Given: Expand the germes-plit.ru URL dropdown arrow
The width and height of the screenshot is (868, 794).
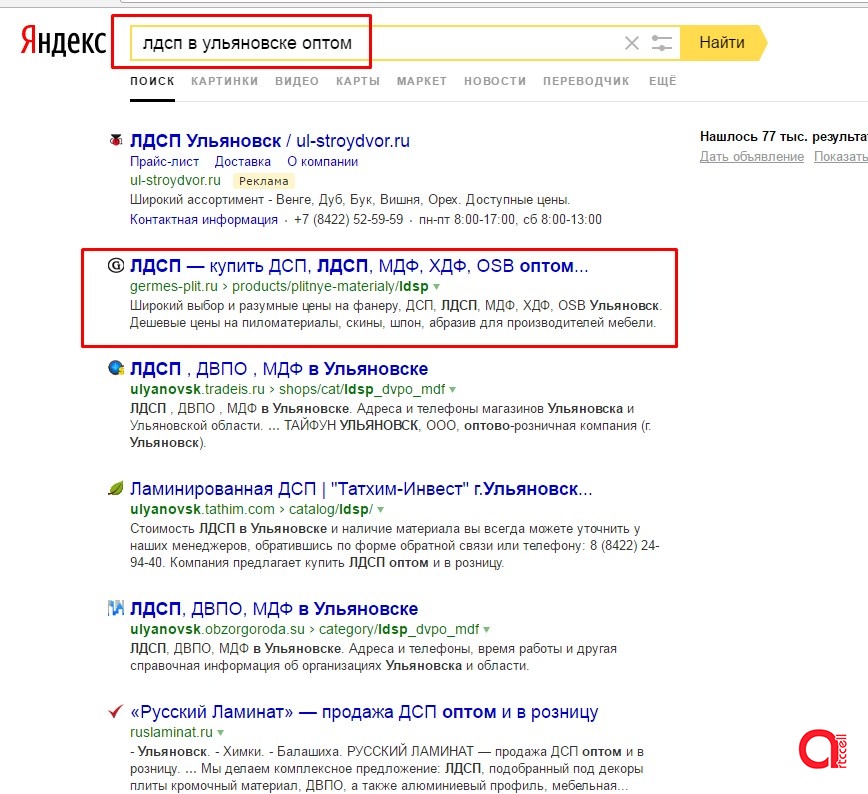Looking at the screenshot, I should [x=437, y=287].
